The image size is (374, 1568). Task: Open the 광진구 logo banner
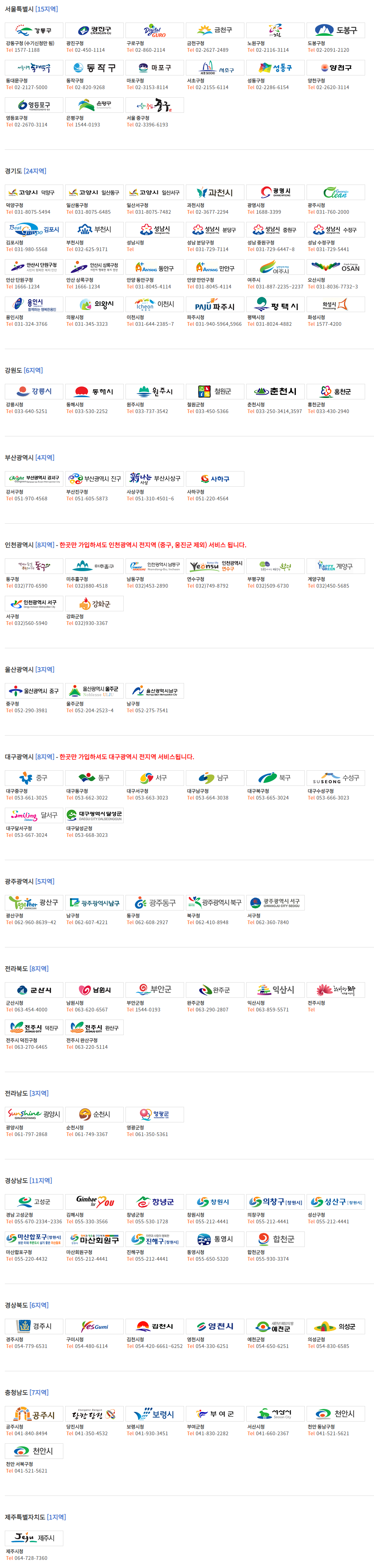pos(94,30)
